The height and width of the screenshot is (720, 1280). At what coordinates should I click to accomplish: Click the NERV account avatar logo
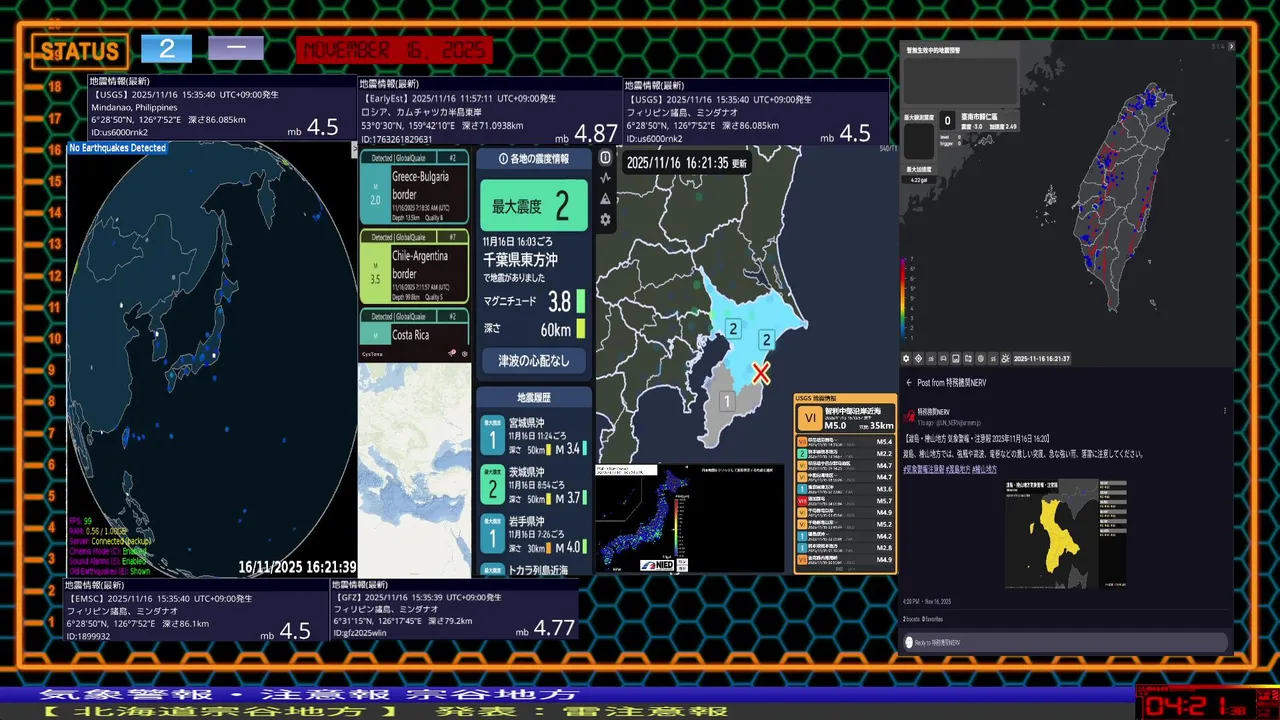(909, 417)
